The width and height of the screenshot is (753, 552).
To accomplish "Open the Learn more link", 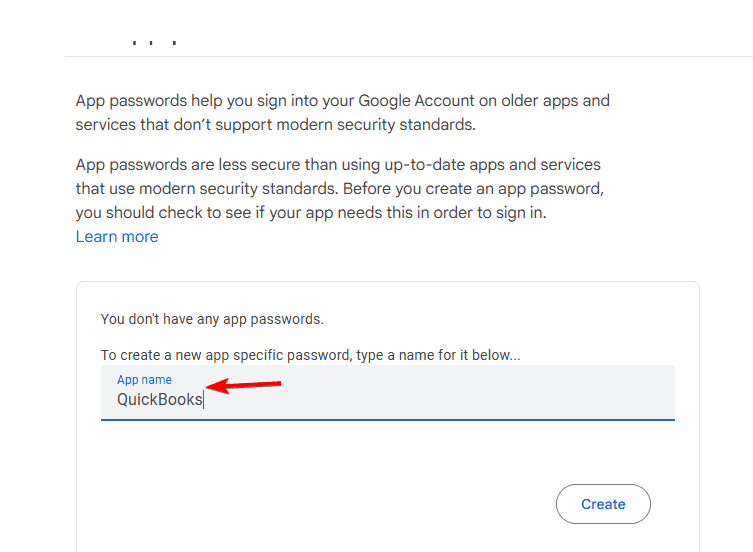I will click(117, 237).
